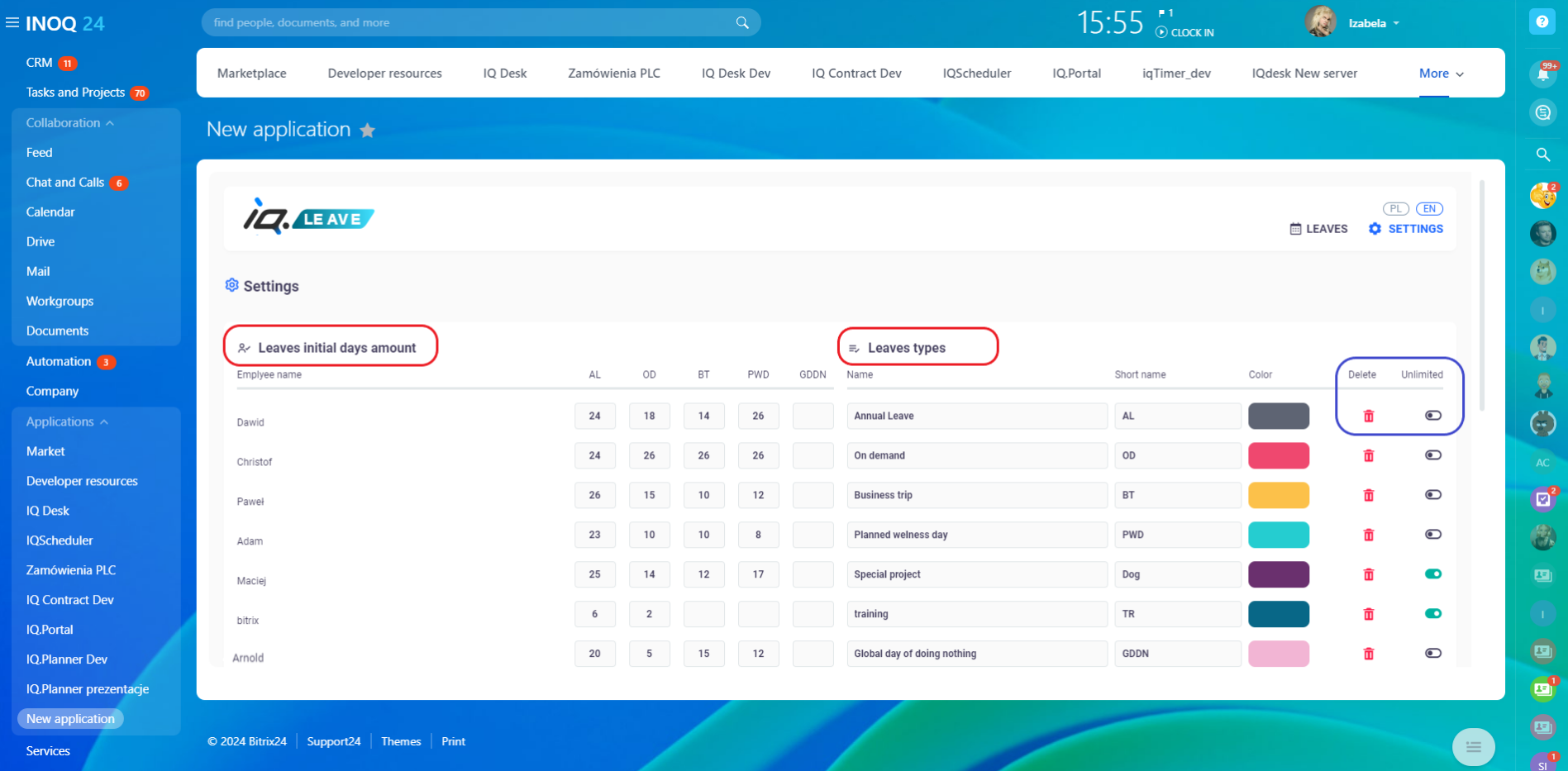
Task: Go to the LEAVES view
Action: point(1318,229)
